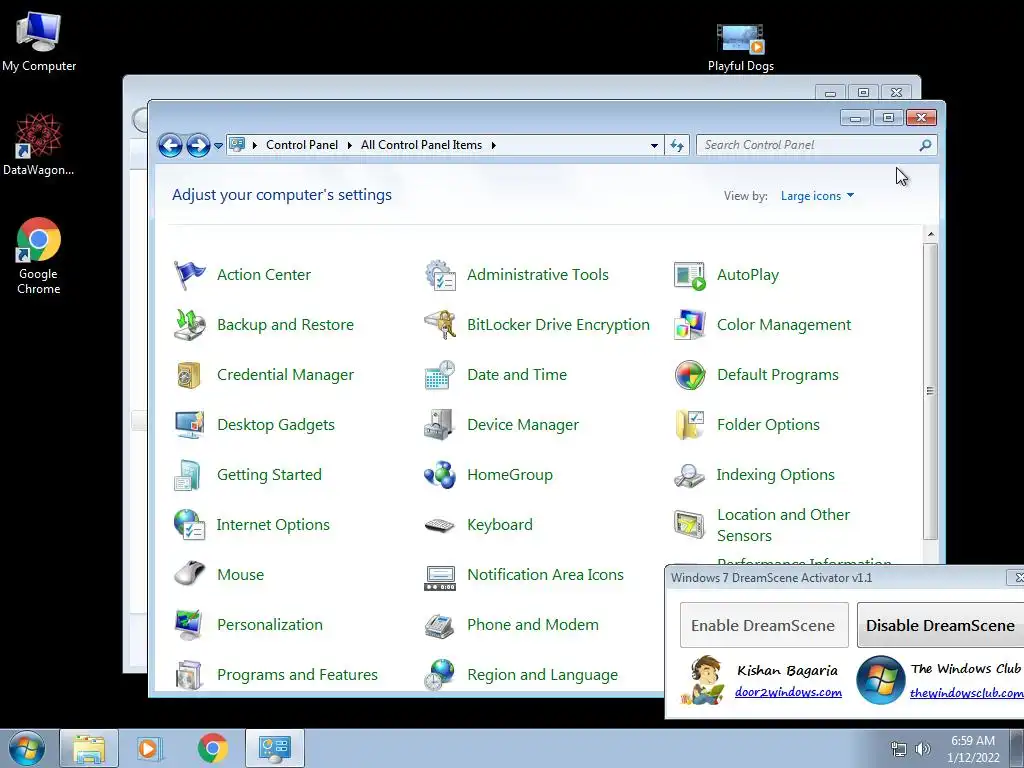
Task: Open the door2windows.com link
Action: 788,692
